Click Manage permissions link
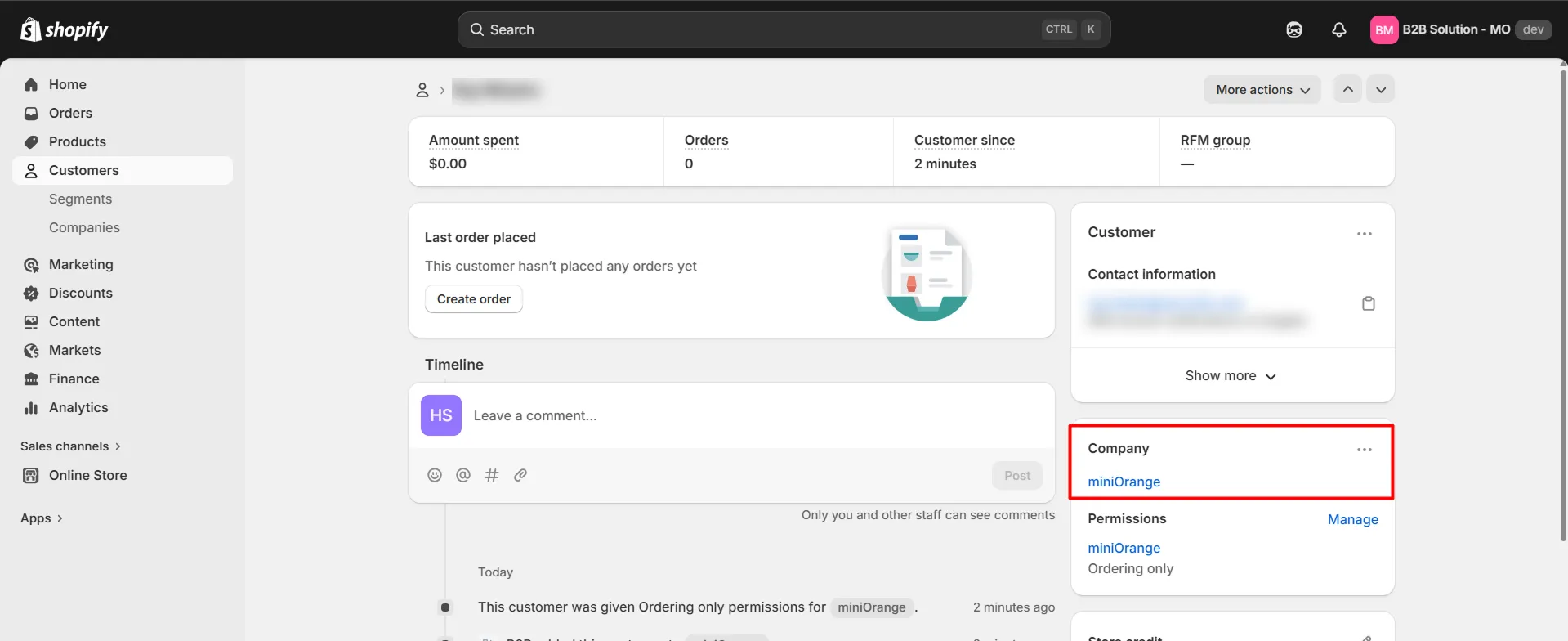Screen dimensions: 1568x641 tap(1353, 520)
